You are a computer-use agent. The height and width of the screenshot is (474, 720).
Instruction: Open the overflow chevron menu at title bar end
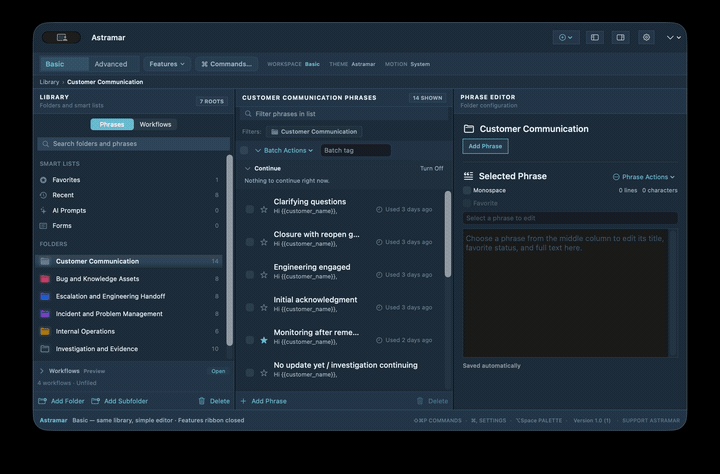[673, 38]
